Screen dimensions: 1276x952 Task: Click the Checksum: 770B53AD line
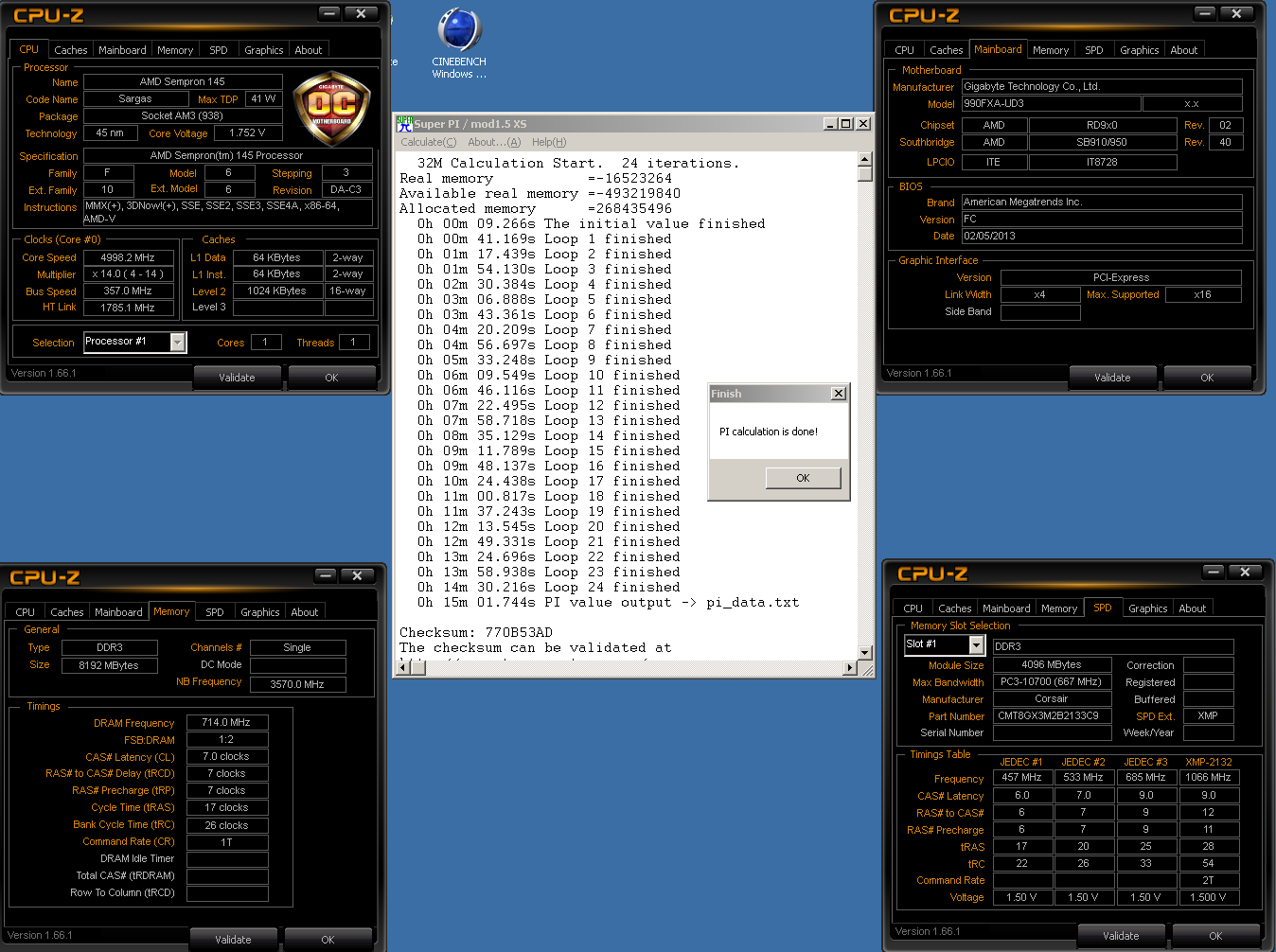476,633
